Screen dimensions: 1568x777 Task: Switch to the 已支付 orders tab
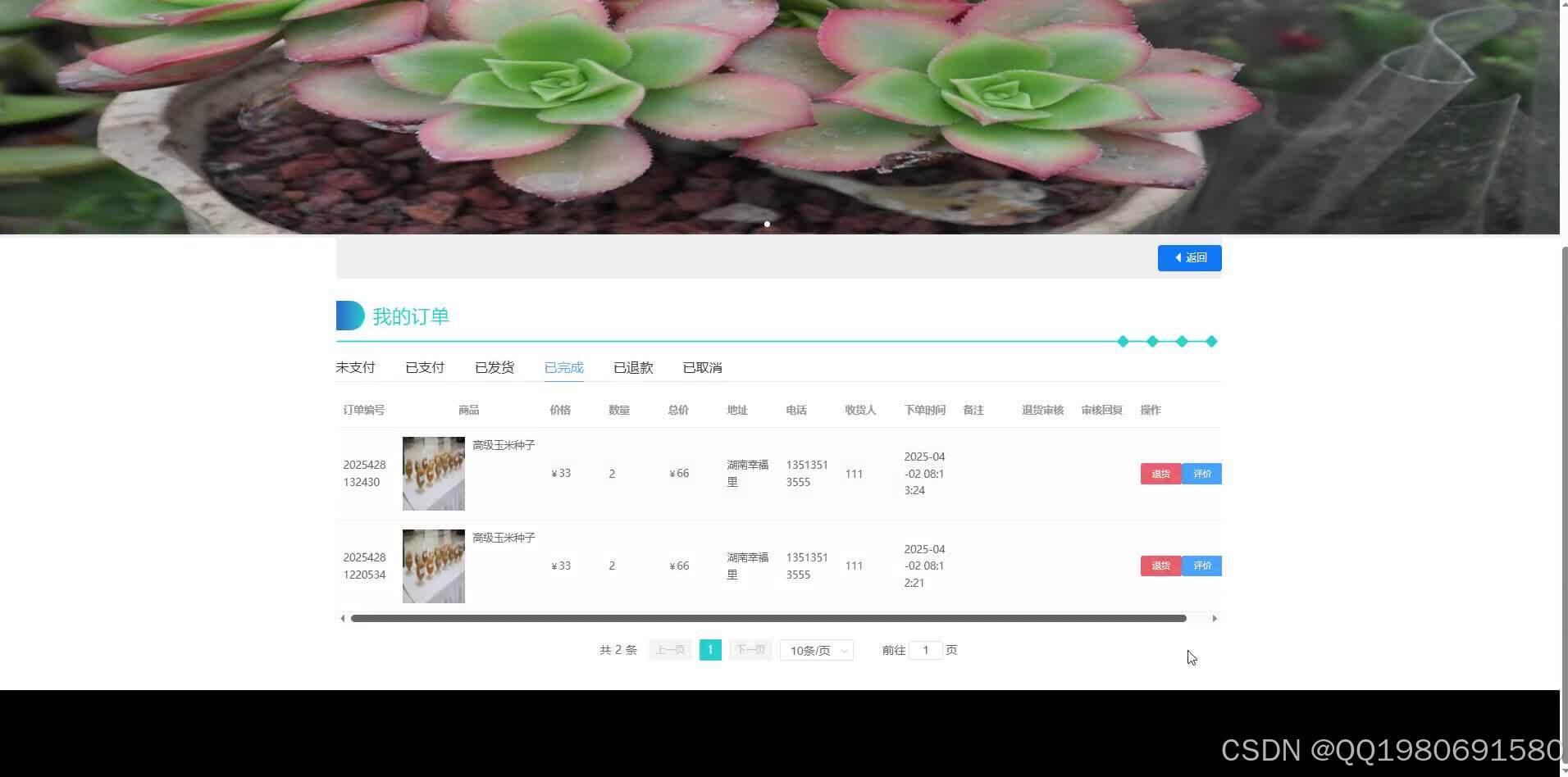tap(424, 367)
